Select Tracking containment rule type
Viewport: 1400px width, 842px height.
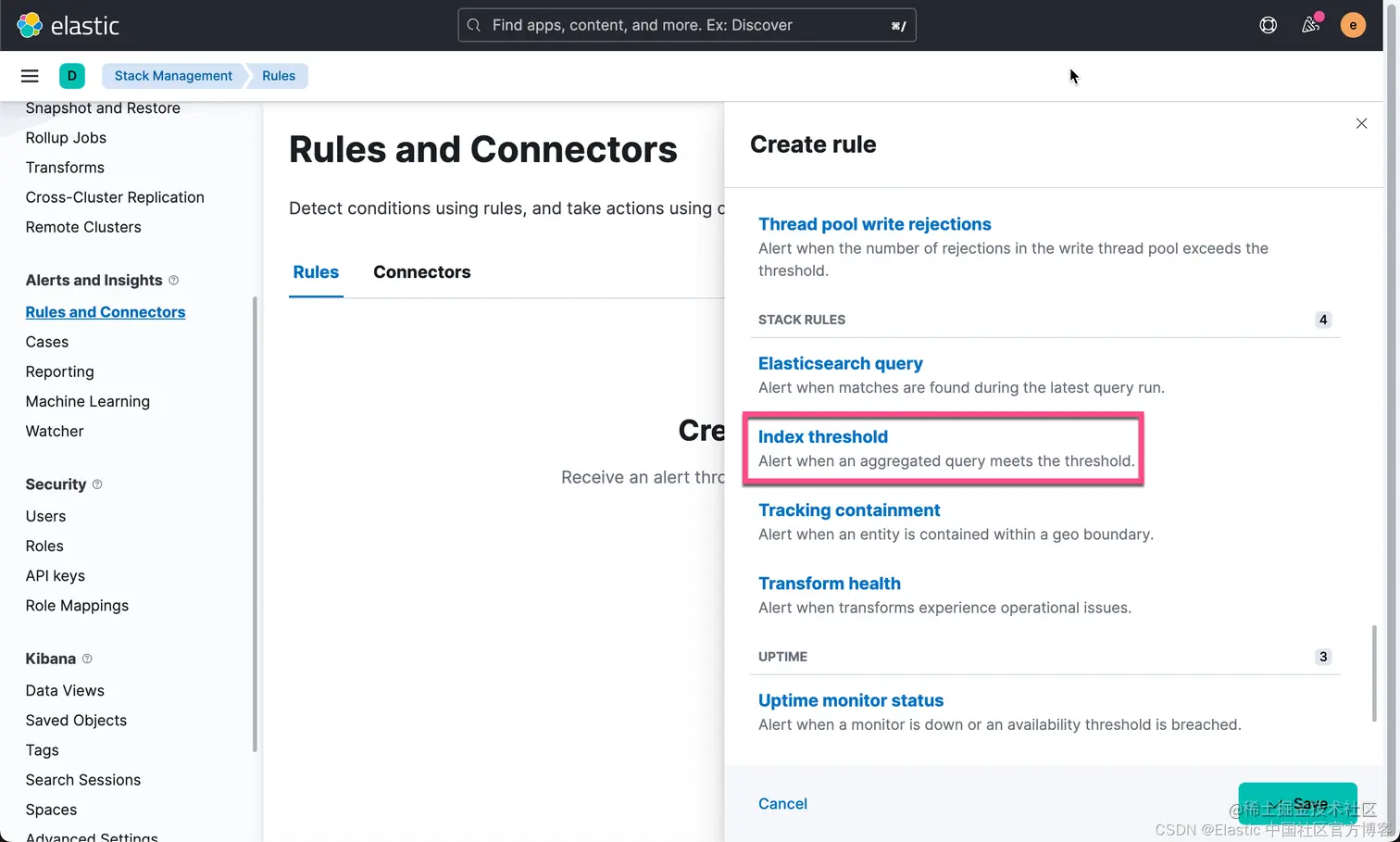[848, 509]
